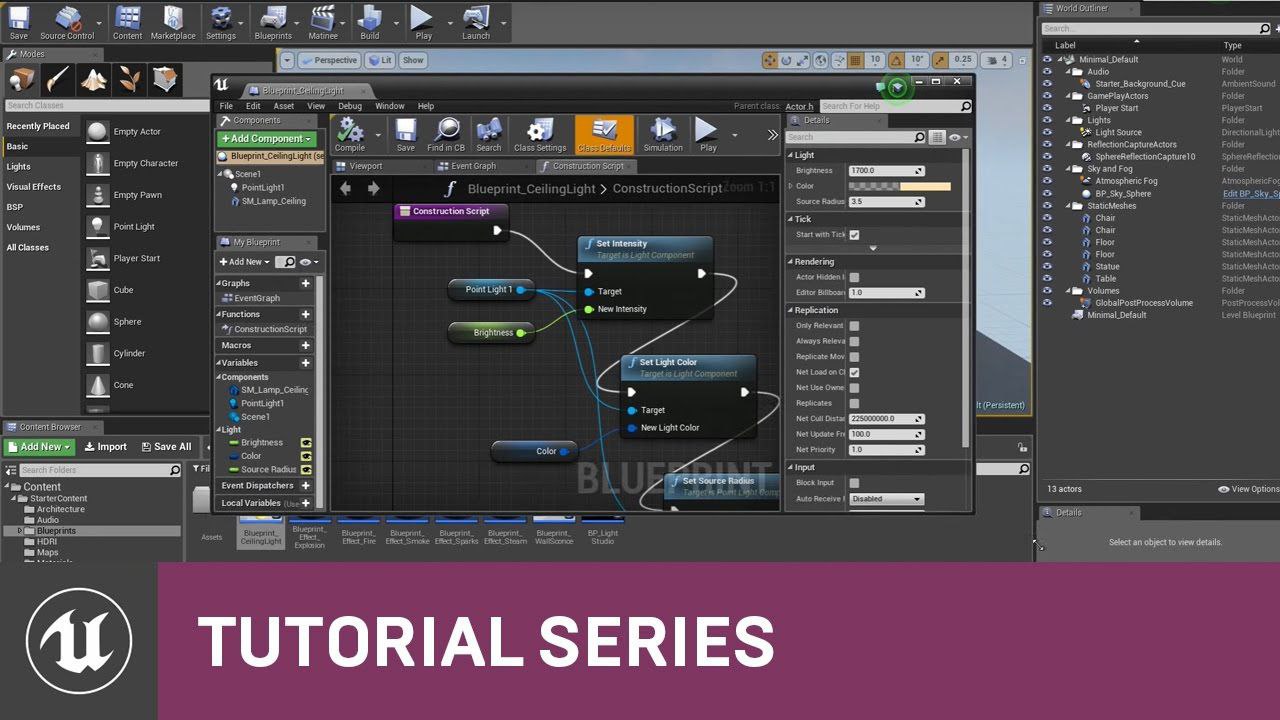This screenshot has height=720, width=1280.
Task: Open Window menu in Blueprint editor
Action: pos(390,106)
